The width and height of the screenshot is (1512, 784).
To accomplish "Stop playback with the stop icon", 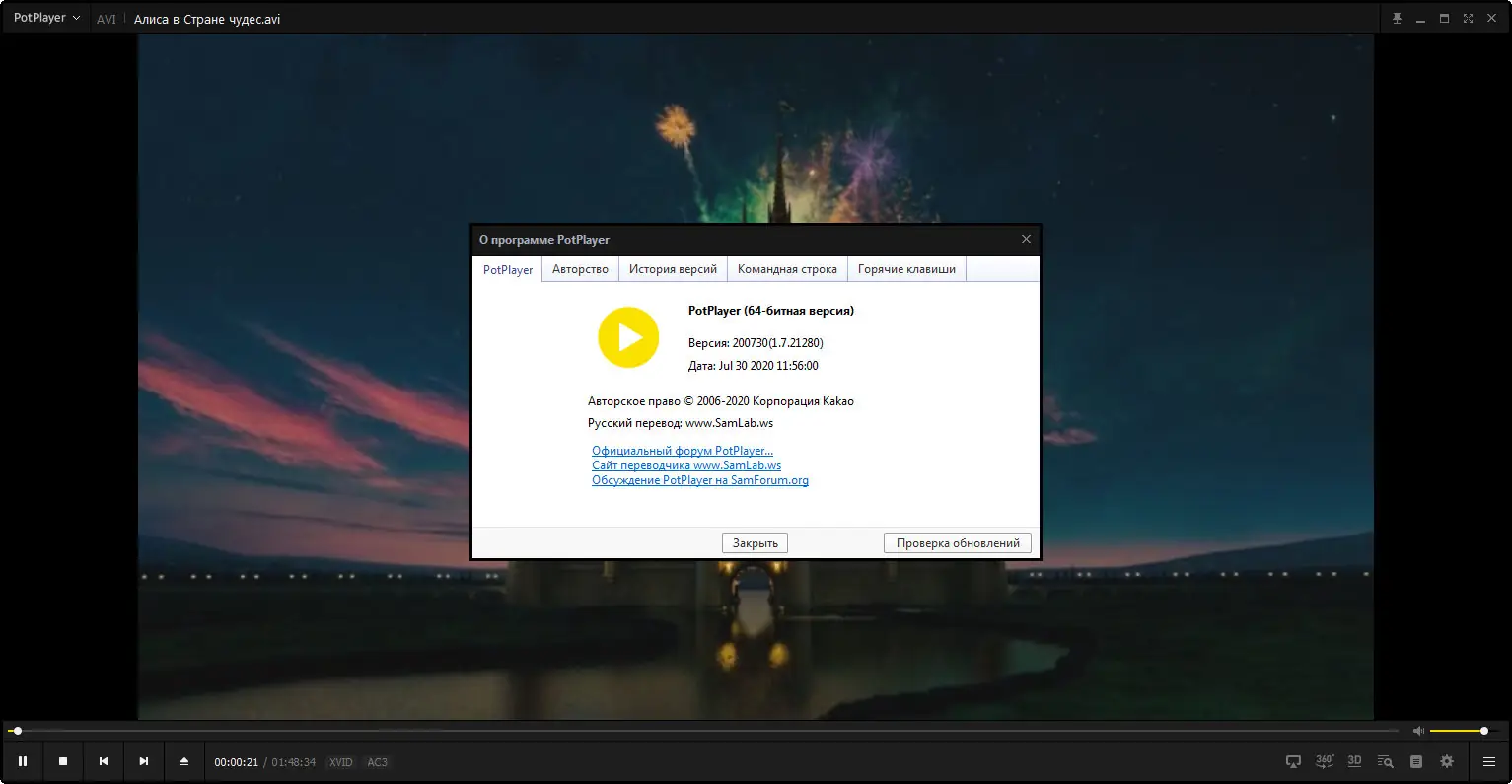I will point(63,761).
